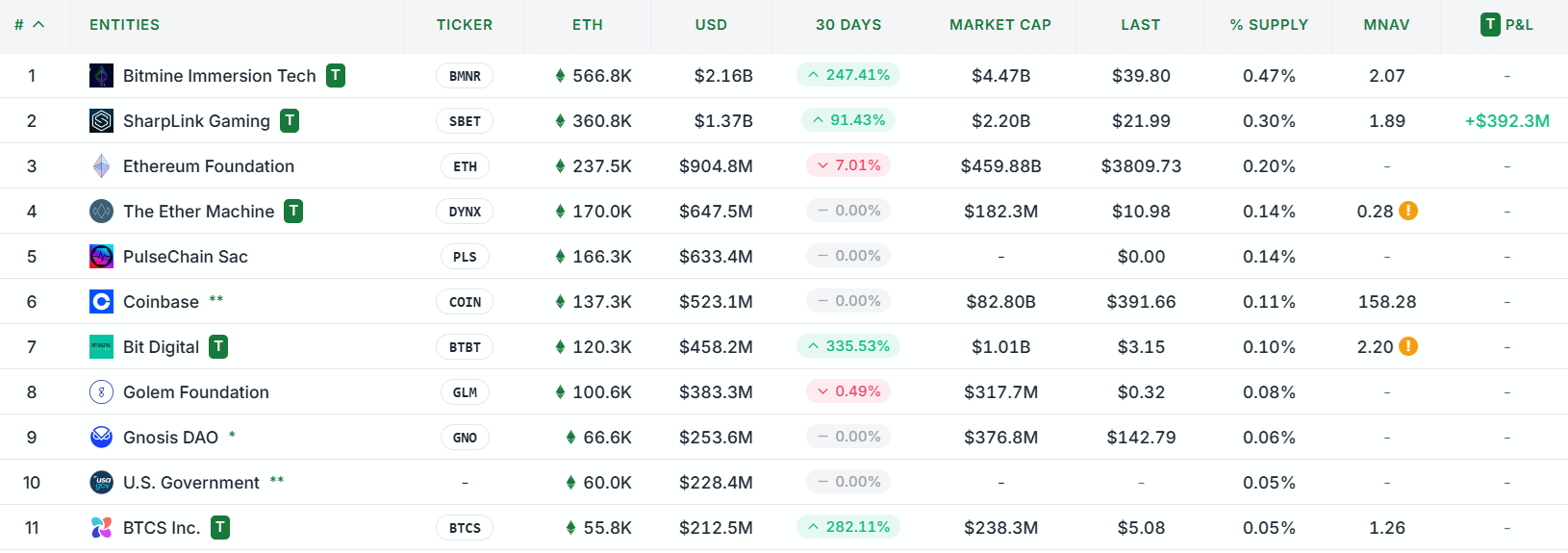Click the % SUPPLY column header

click(x=1268, y=25)
